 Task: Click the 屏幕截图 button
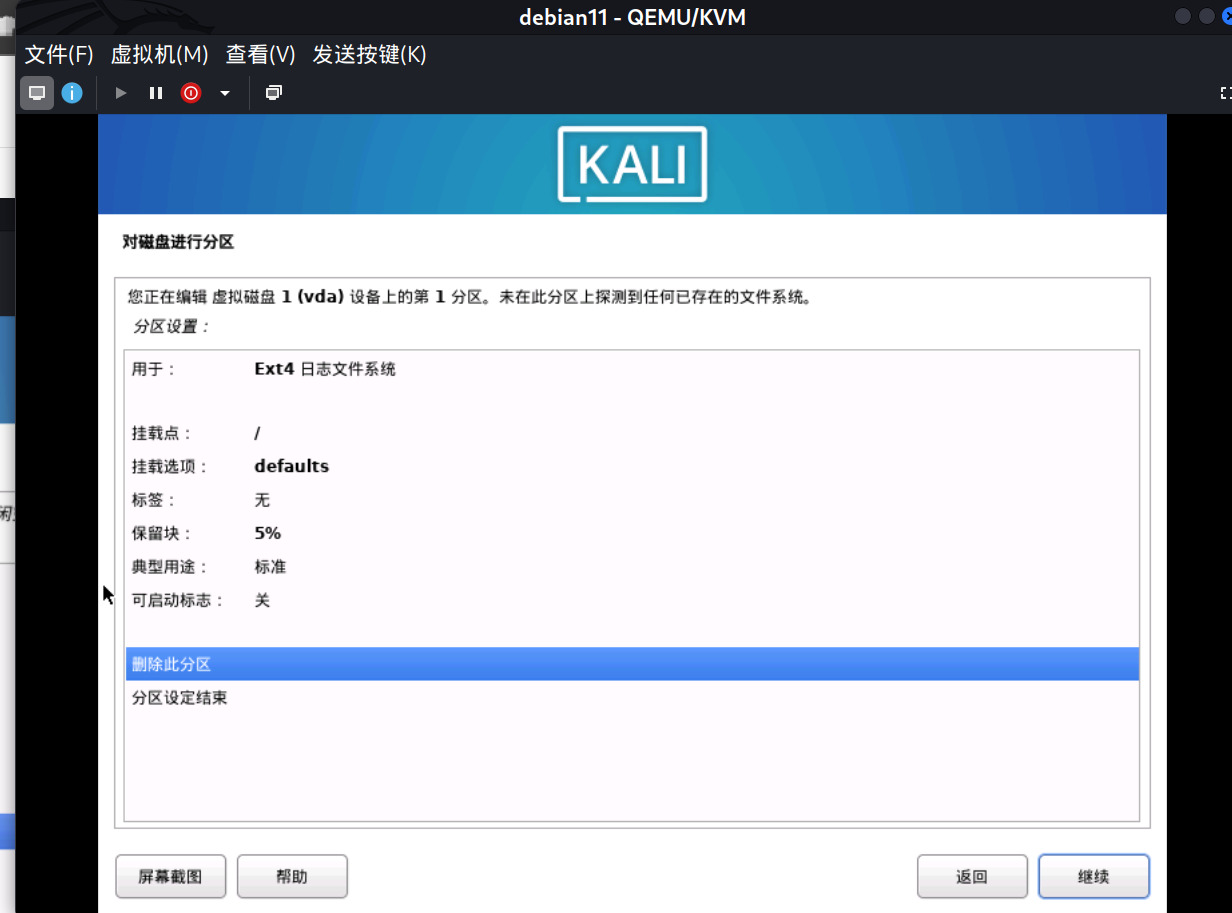coord(171,876)
